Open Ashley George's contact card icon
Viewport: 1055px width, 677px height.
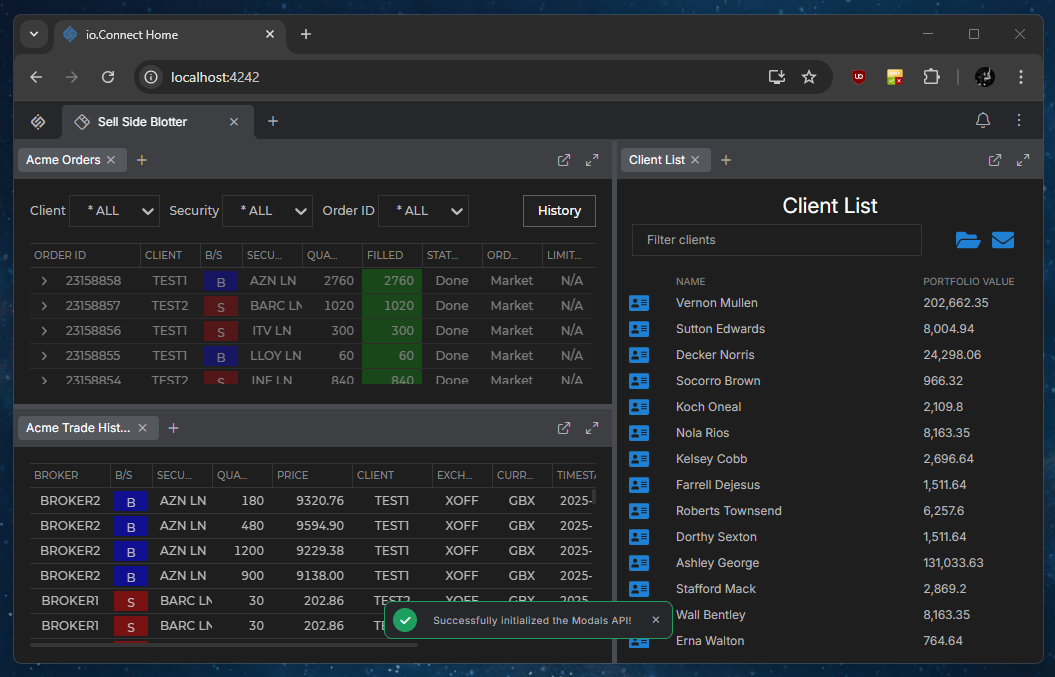tap(639, 563)
